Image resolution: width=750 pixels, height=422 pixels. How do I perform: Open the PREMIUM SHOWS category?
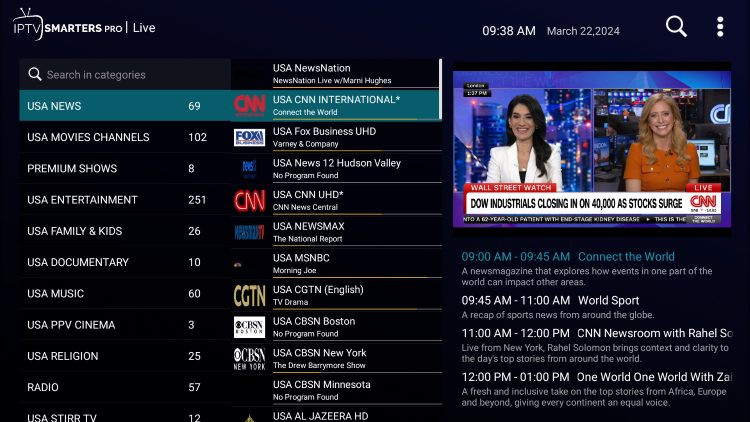(x=125, y=168)
